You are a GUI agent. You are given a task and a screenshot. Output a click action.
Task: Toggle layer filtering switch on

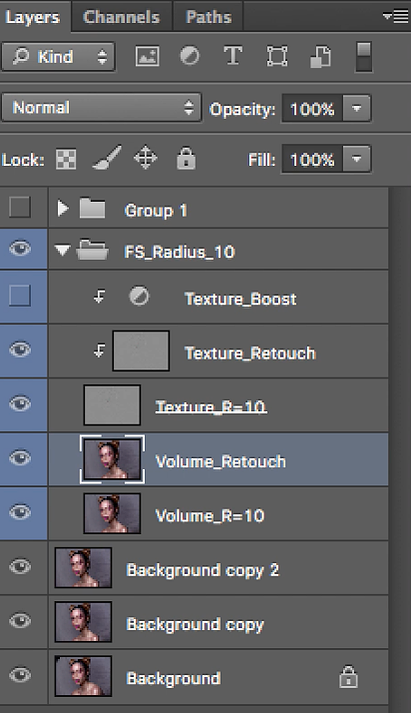[364, 57]
